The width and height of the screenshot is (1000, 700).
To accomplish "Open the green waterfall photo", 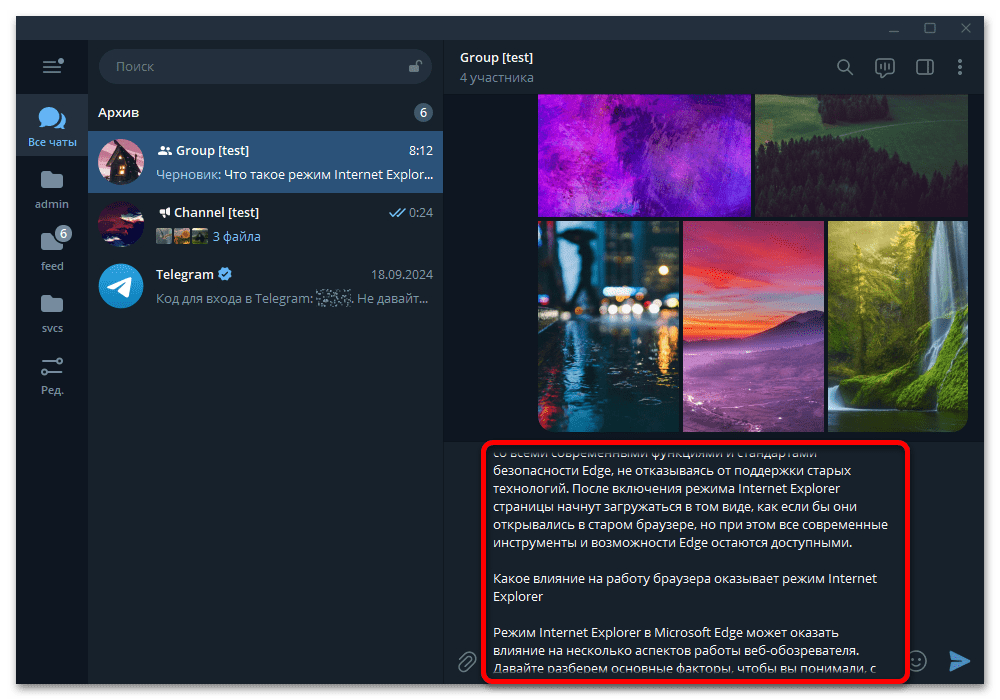I will click(x=897, y=326).
